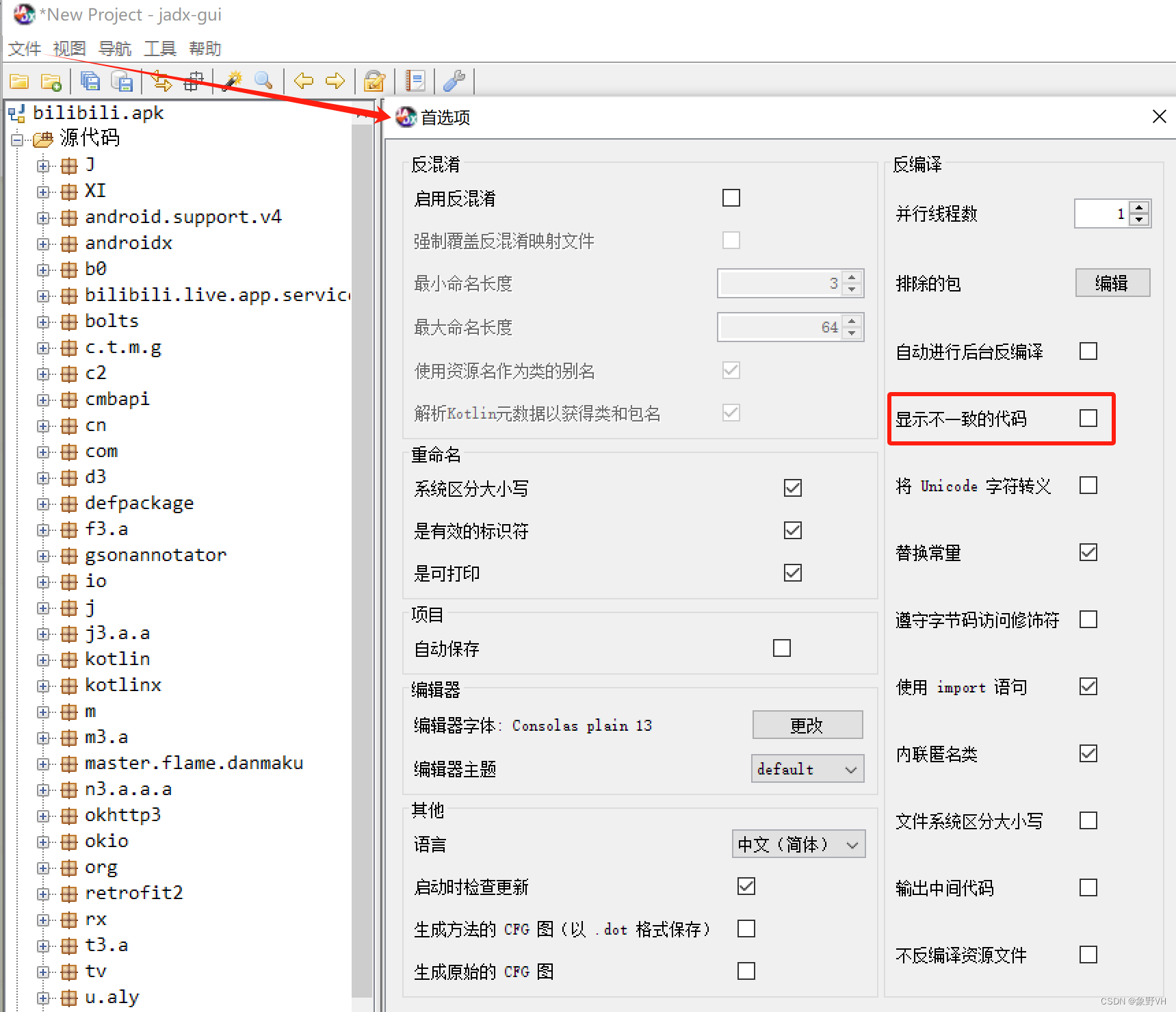This screenshot has width=1176, height=1012.
Task: Click the export project disk icon
Action: (x=122, y=81)
